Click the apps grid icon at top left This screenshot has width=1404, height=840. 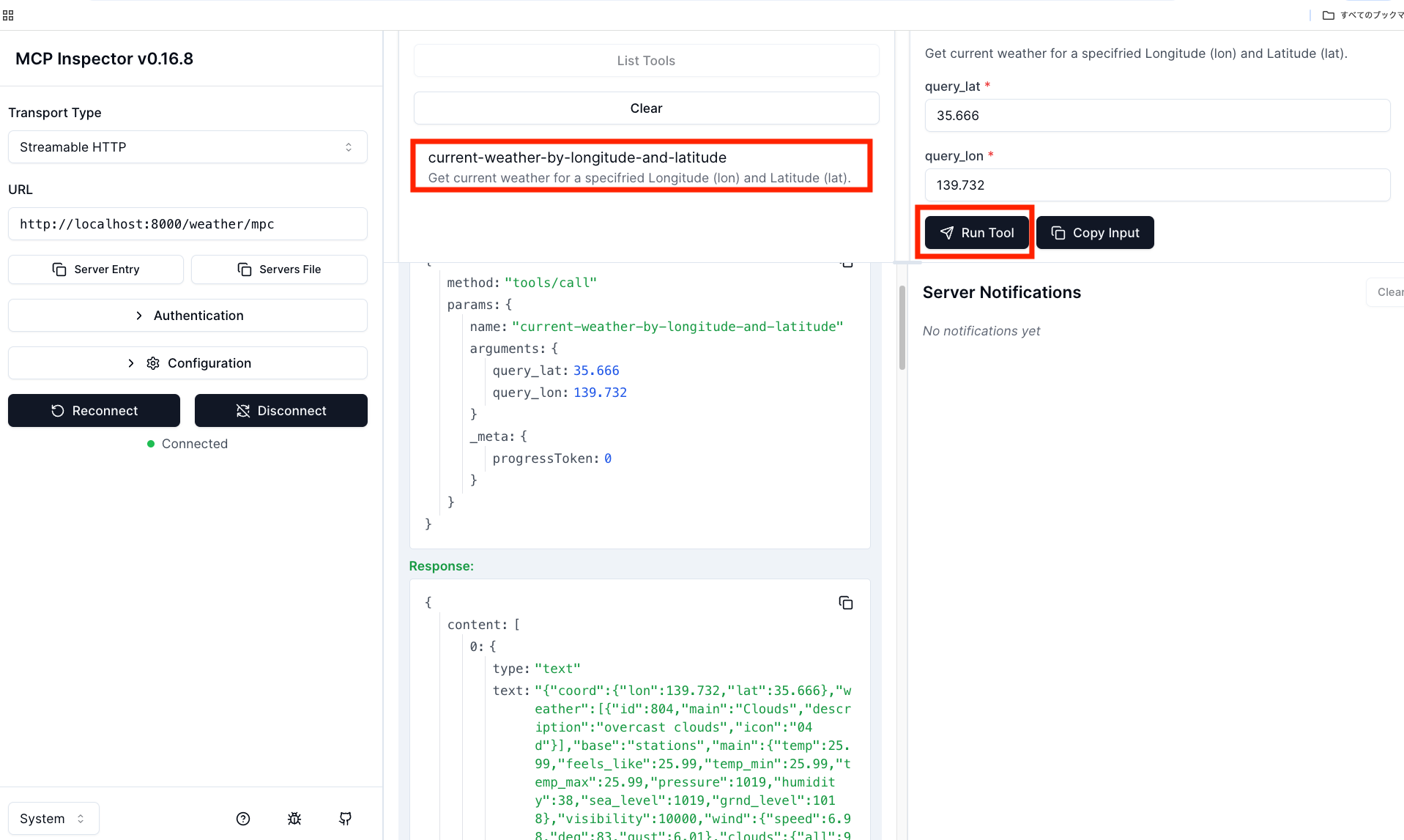8,15
